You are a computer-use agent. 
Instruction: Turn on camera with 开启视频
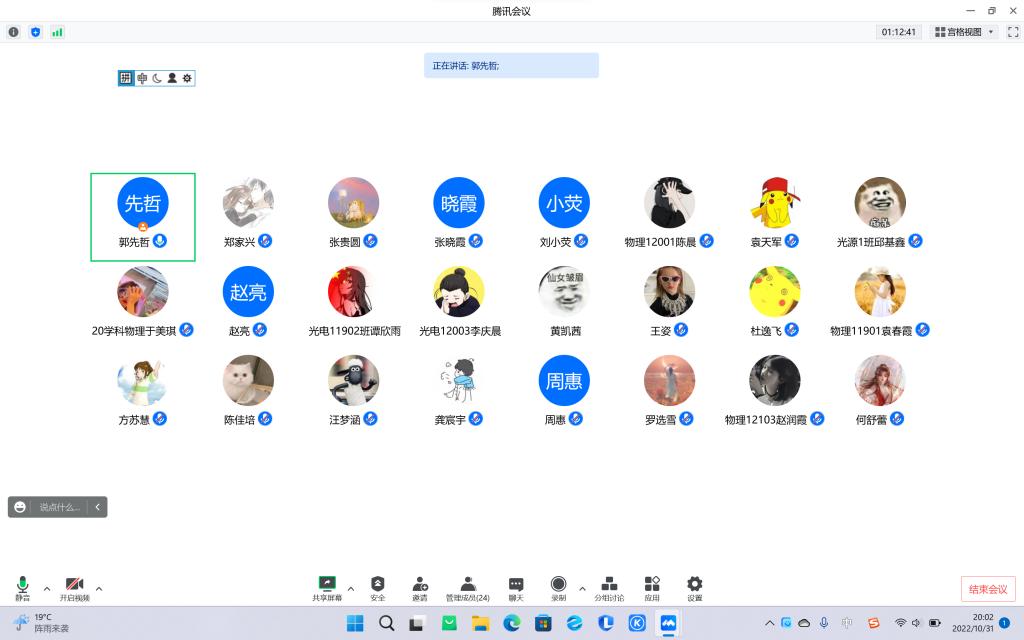pyautogui.click(x=74, y=587)
